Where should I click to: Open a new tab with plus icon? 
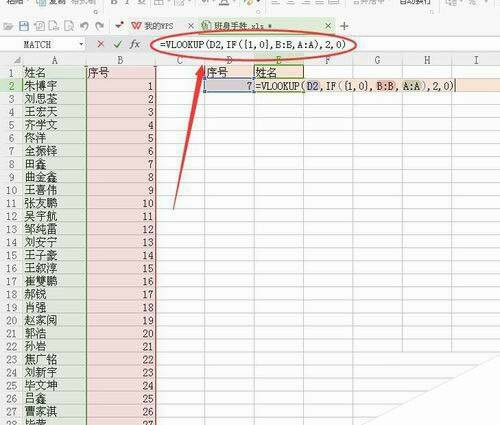pyautogui.click(x=344, y=26)
